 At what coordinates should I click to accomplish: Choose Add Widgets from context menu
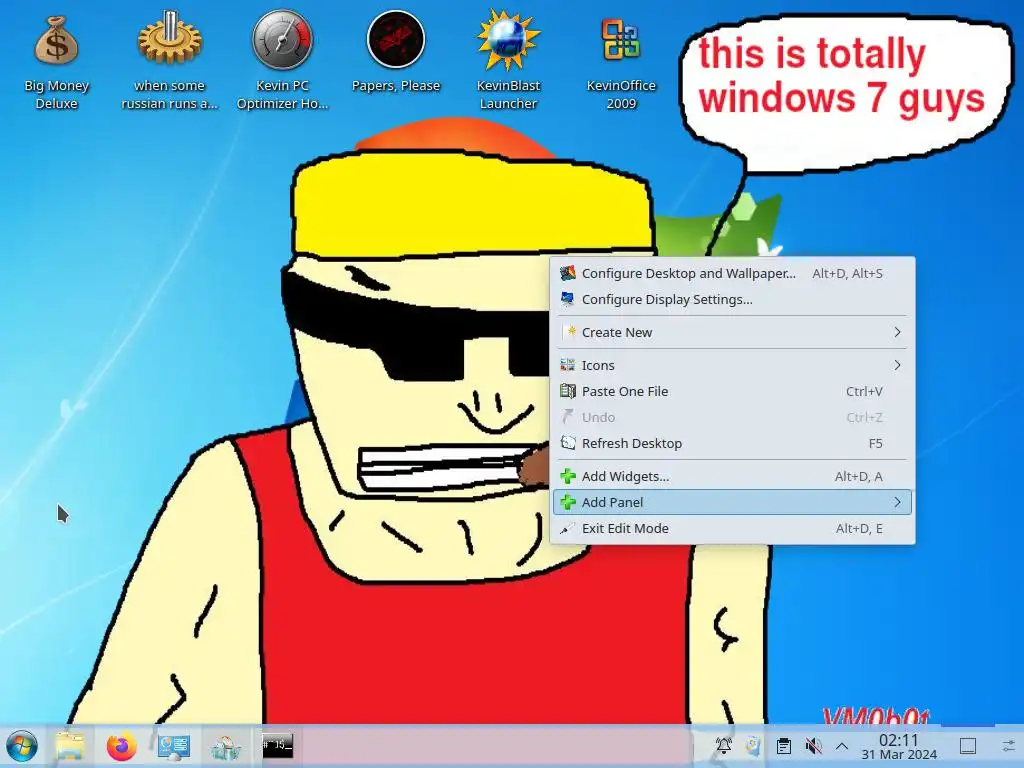[732, 477]
